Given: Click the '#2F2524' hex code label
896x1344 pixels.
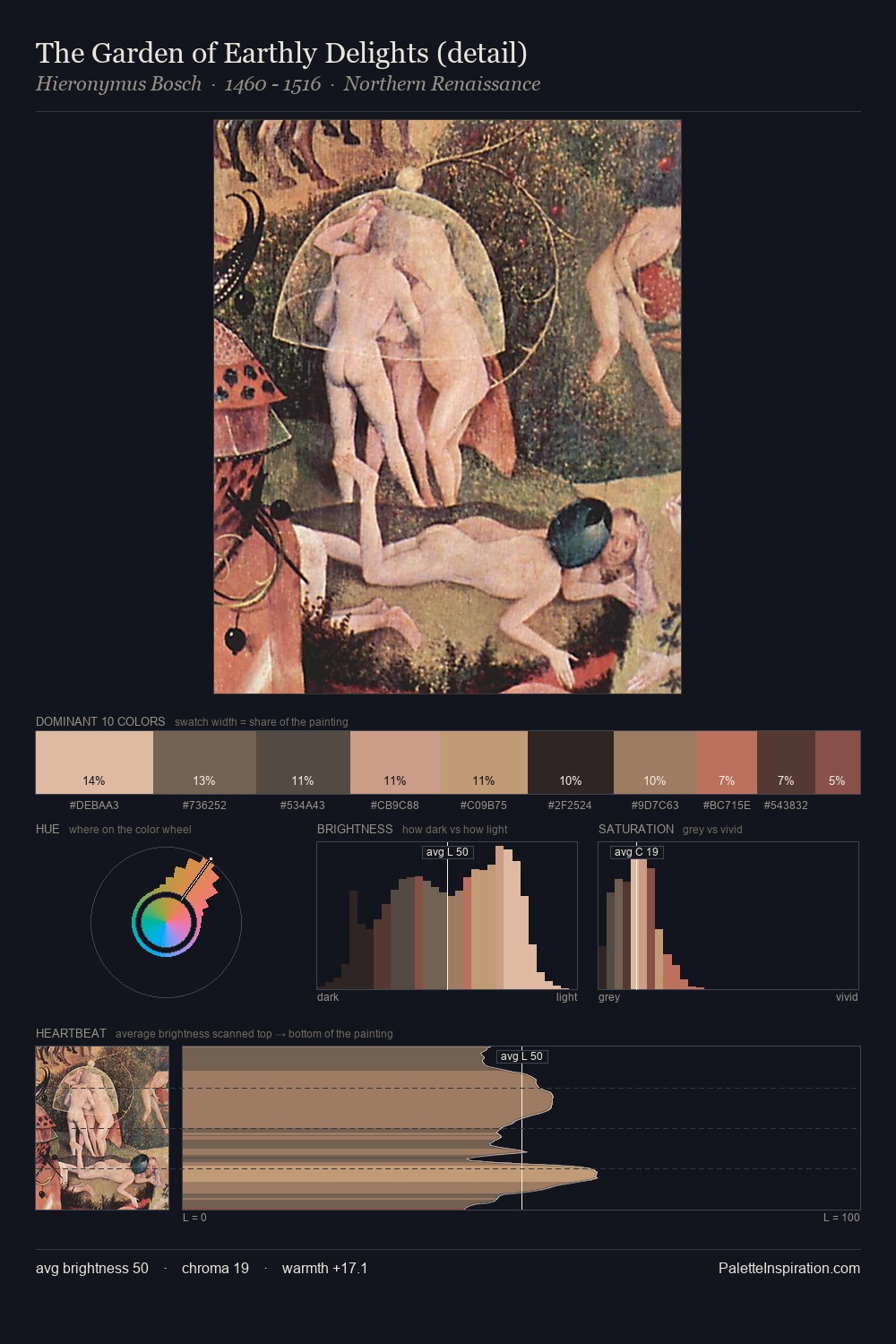Looking at the screenshot, I should (570, 805).
